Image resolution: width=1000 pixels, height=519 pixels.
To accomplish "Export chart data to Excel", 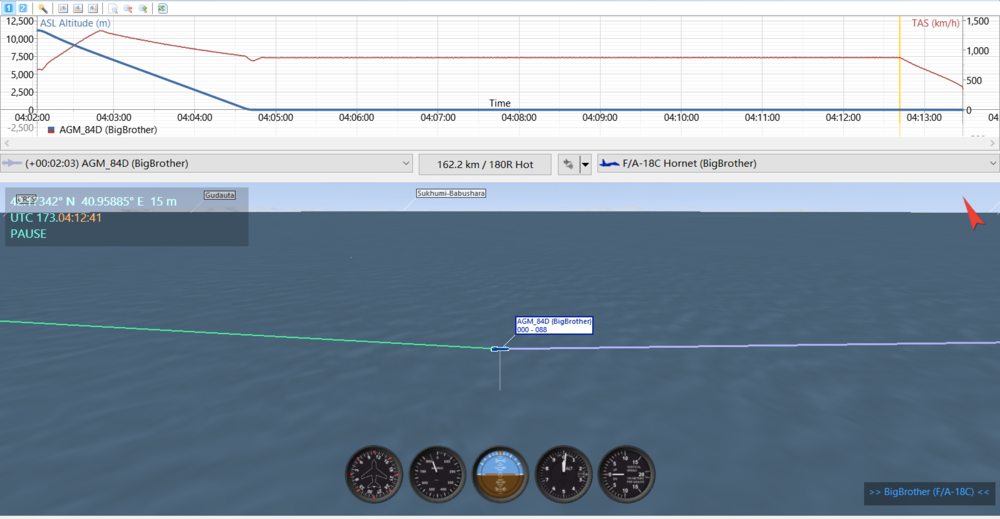I will pos(163,8).
